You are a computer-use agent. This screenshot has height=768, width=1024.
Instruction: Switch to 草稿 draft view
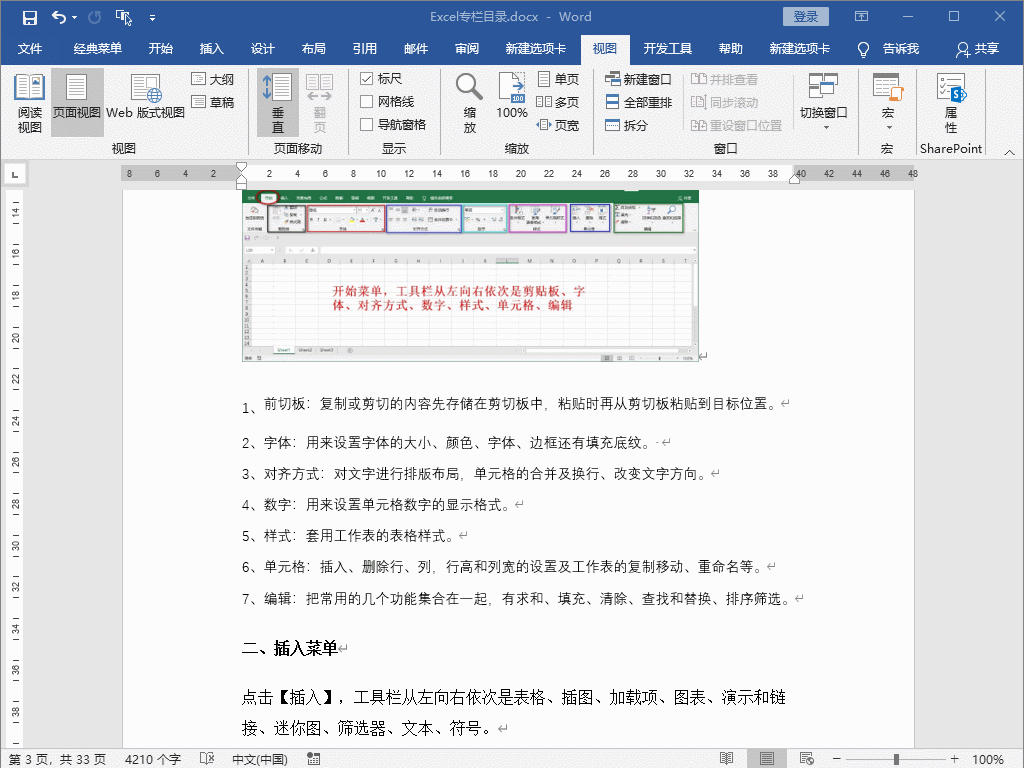[213, 102]
